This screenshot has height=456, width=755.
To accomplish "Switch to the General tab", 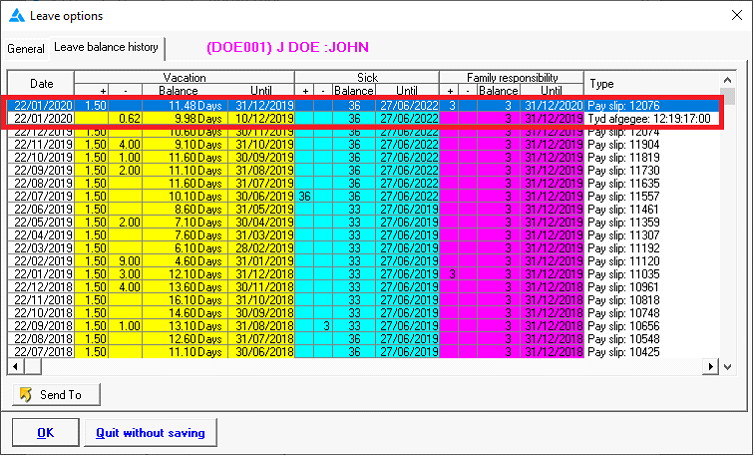I will [x=26, y=49].
